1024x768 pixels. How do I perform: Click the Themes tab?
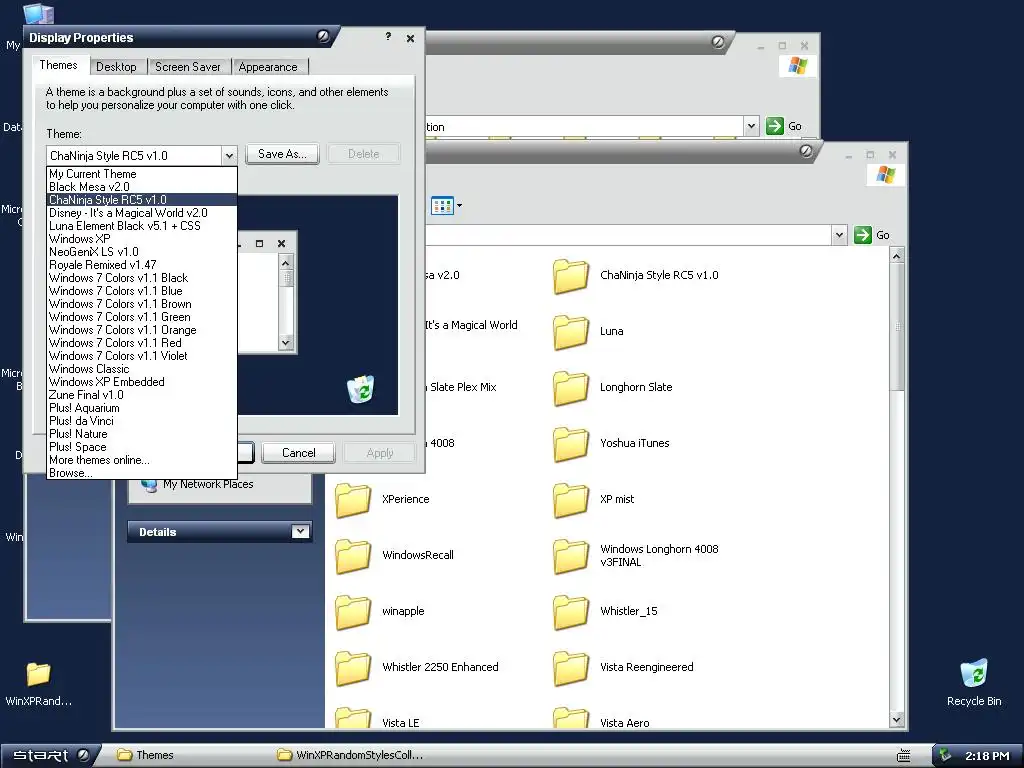(x=58, y=65)
